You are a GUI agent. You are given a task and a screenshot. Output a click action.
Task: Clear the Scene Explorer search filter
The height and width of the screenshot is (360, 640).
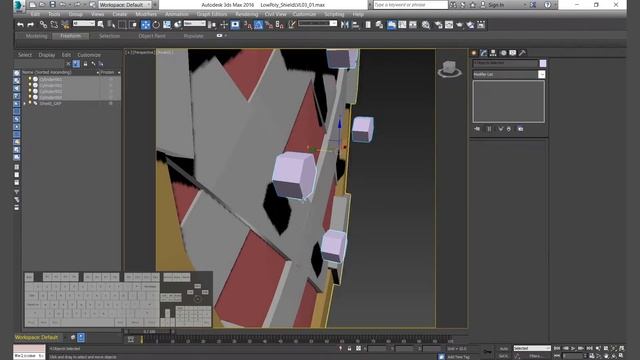[68, 64]
